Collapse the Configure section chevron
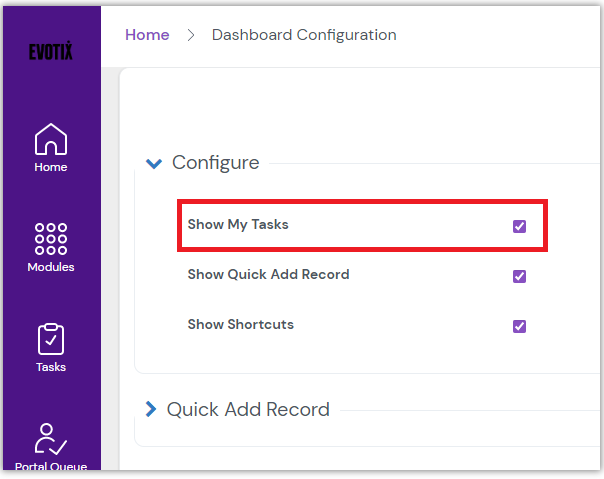This screenshot has height=479, width=604. coord(153,163)
